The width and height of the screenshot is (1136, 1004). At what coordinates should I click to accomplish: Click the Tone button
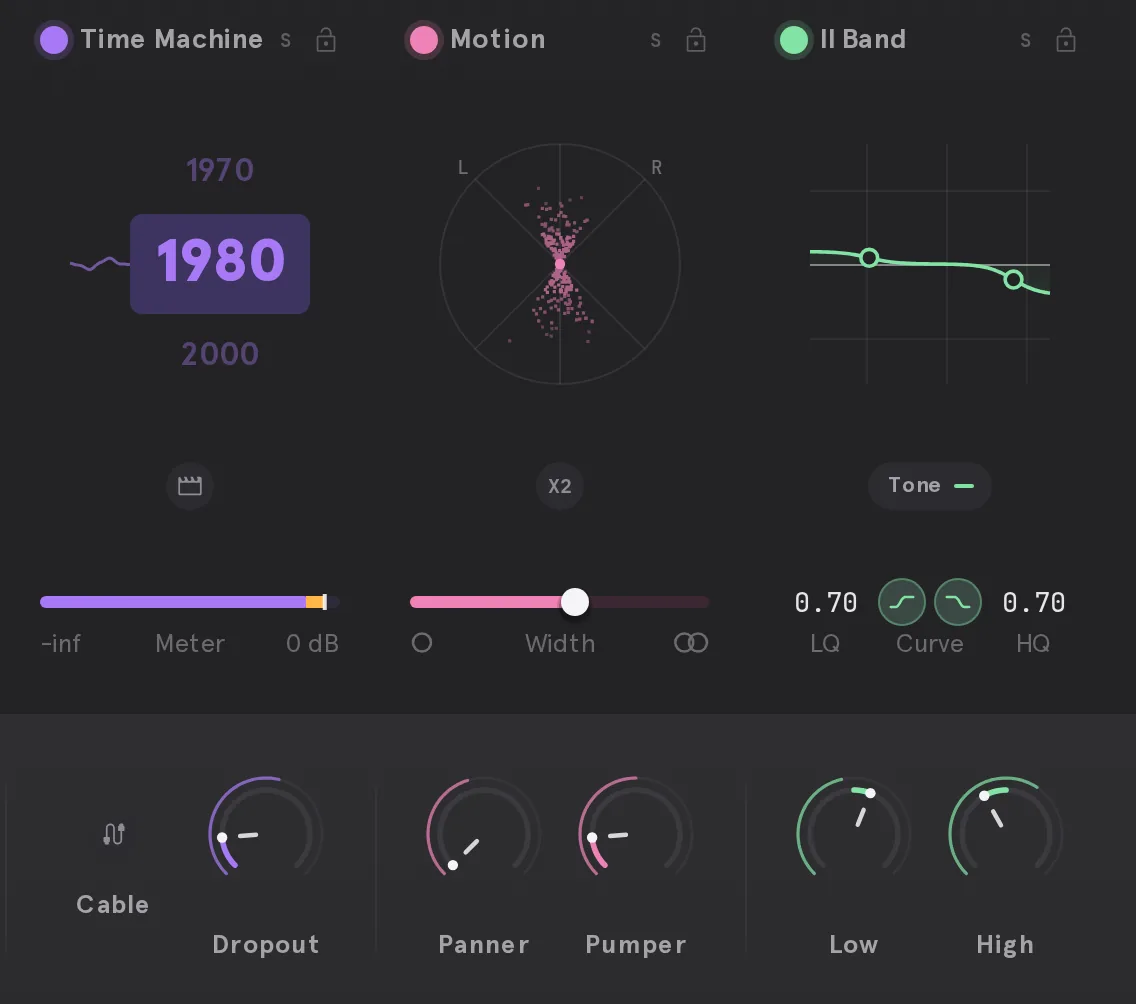(x=930, y=485)
